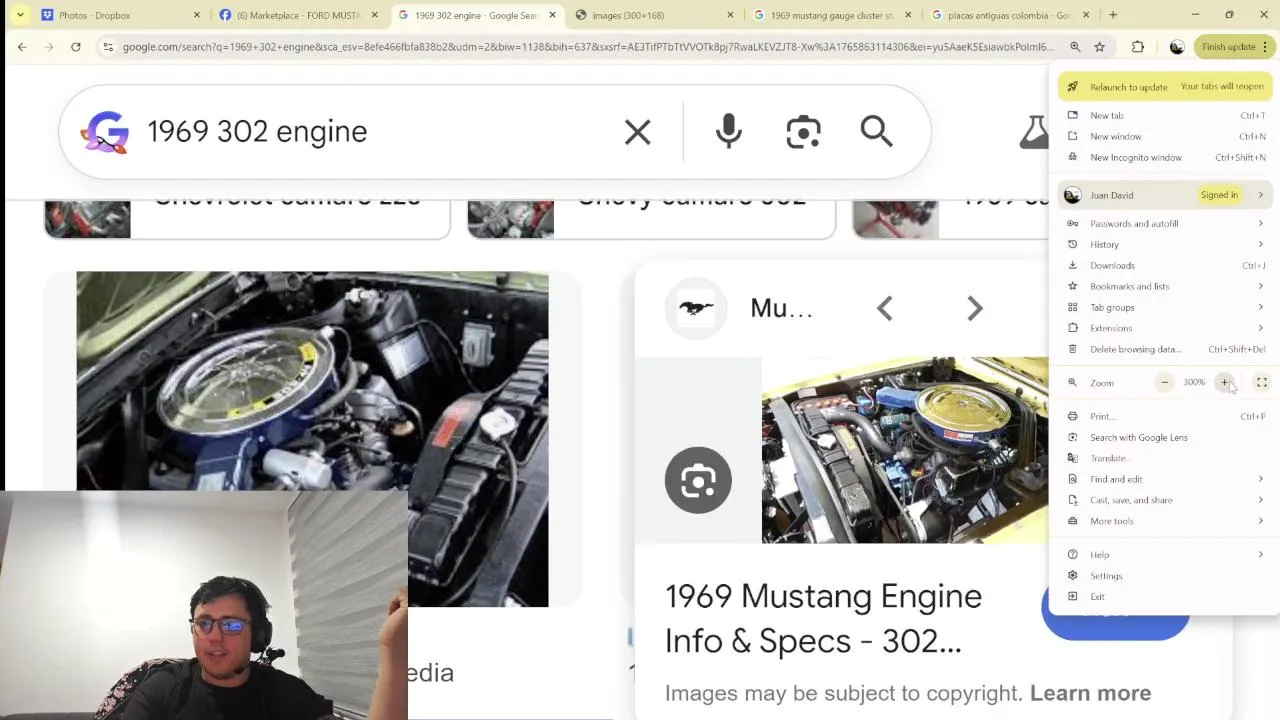Search inside image with Lens button
Viewport: 1280px width, 720px height.
[698, 480]
